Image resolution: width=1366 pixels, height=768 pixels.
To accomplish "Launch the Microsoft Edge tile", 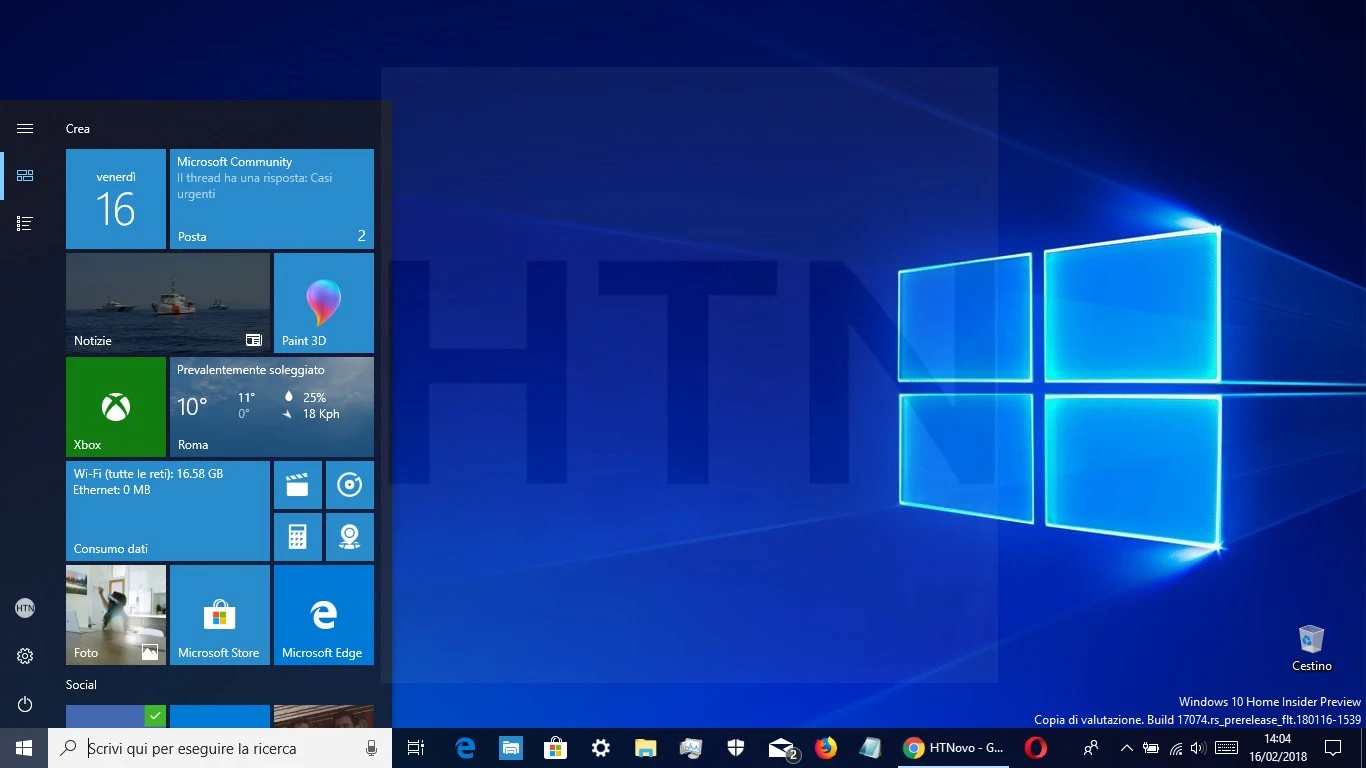I will tap(324, 615).
